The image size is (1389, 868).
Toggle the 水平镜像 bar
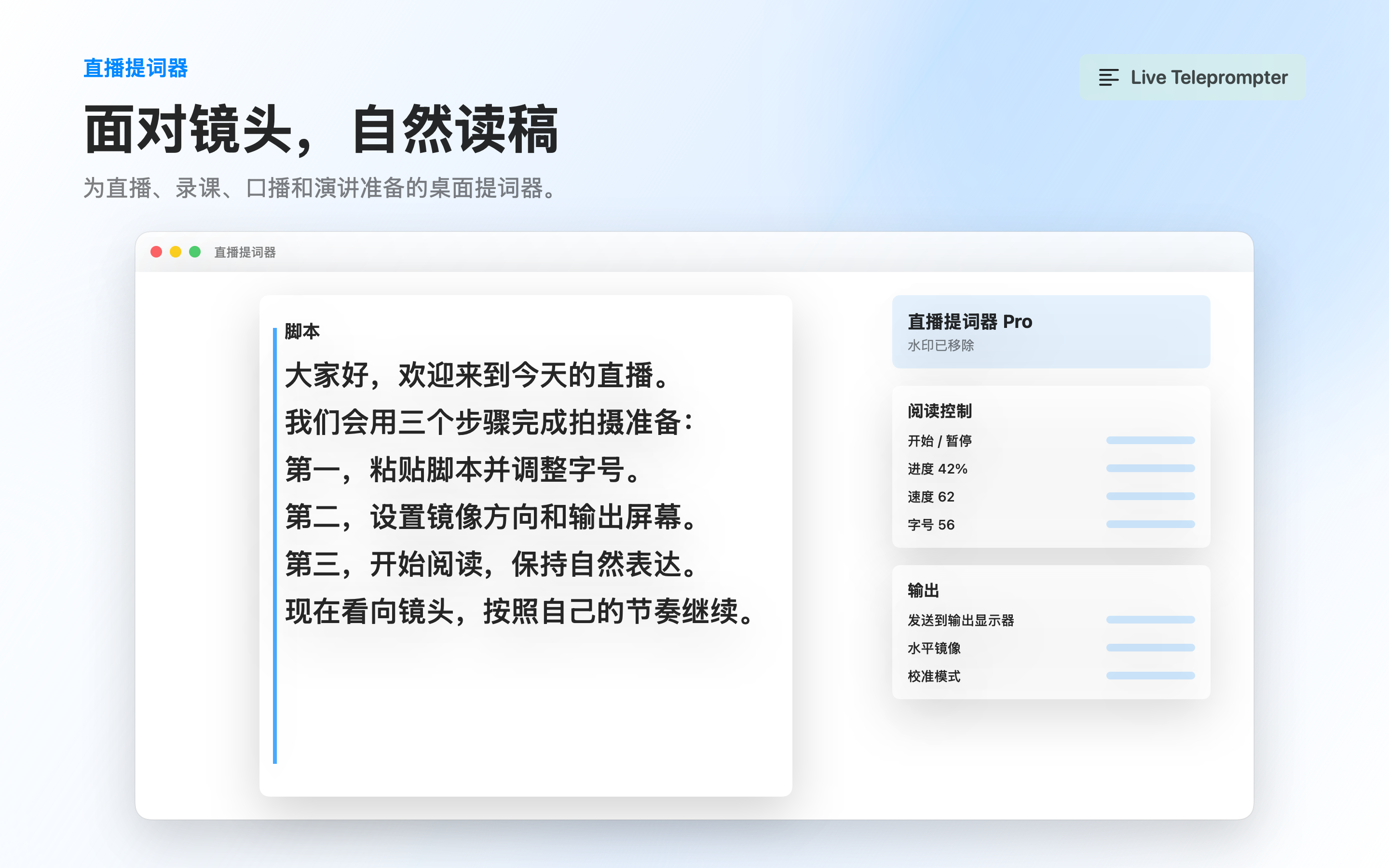[x=1150, y=648]
